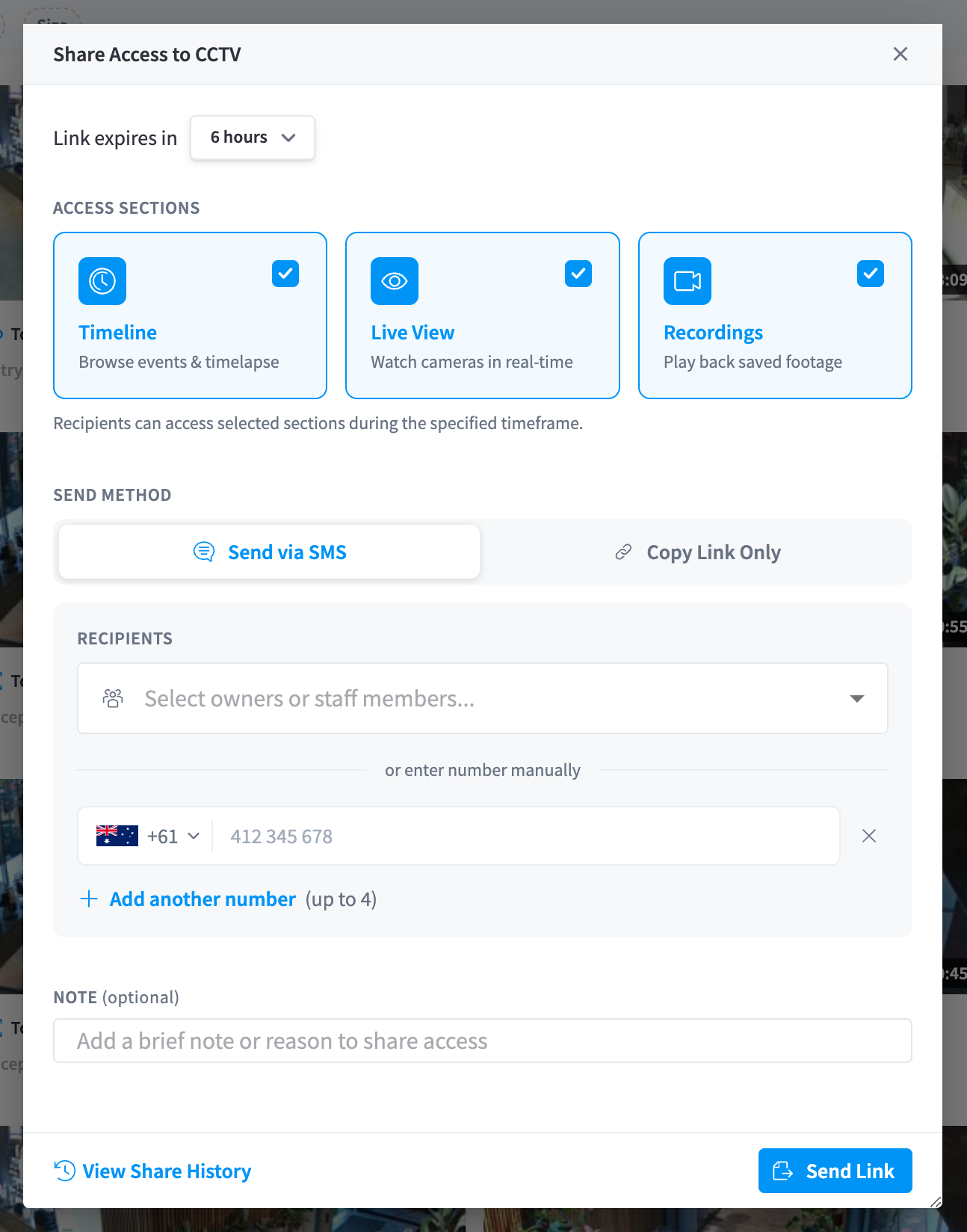Click the Live View card title

413,333
